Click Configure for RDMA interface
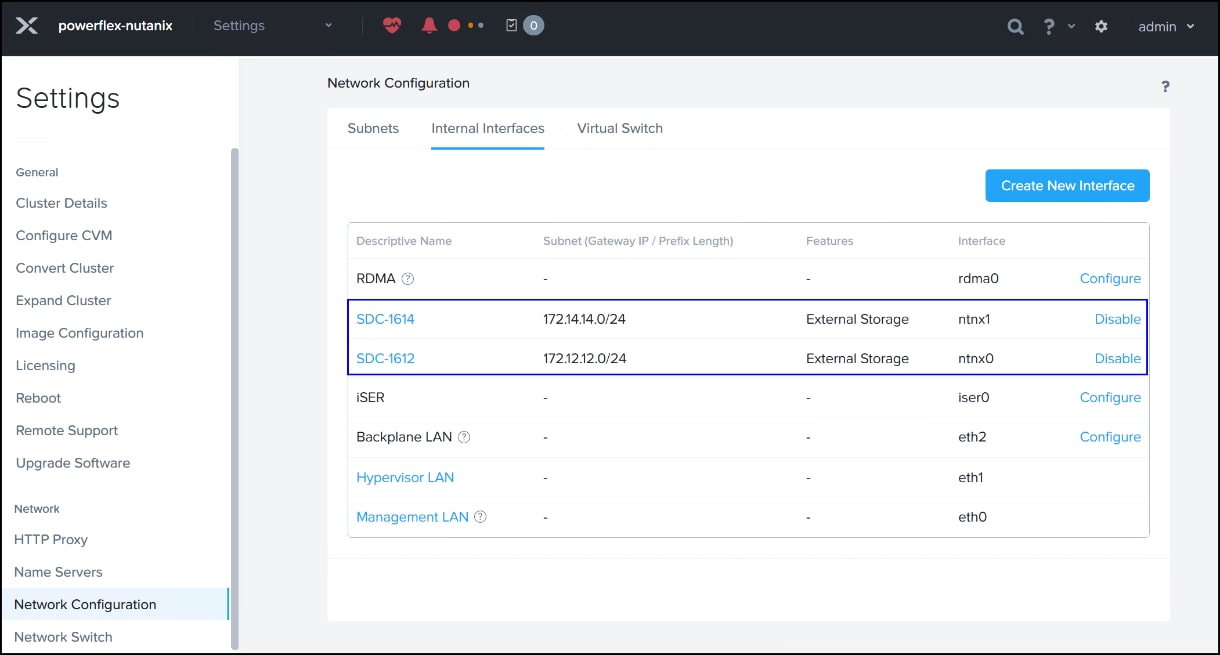The image size is (1220, 655). (1110, 279)
